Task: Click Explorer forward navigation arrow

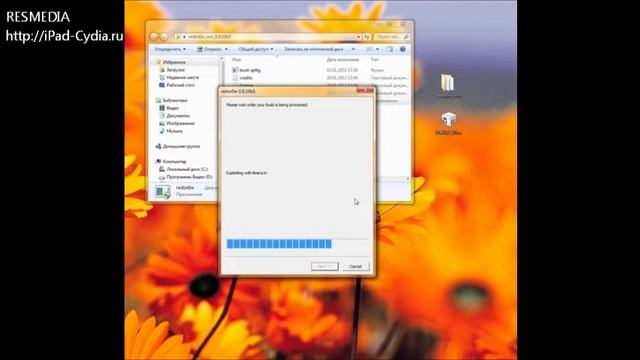Action: pos(164,37)
